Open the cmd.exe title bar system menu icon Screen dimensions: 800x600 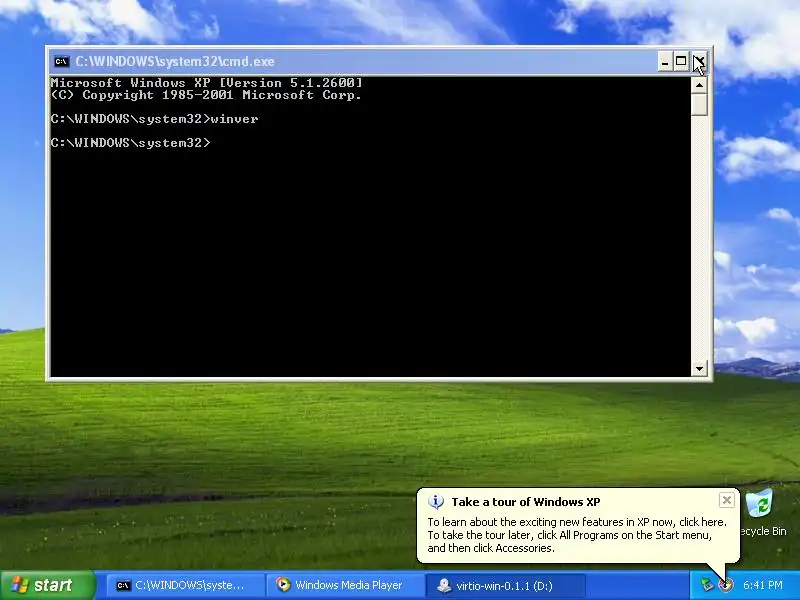click(61, 62)
